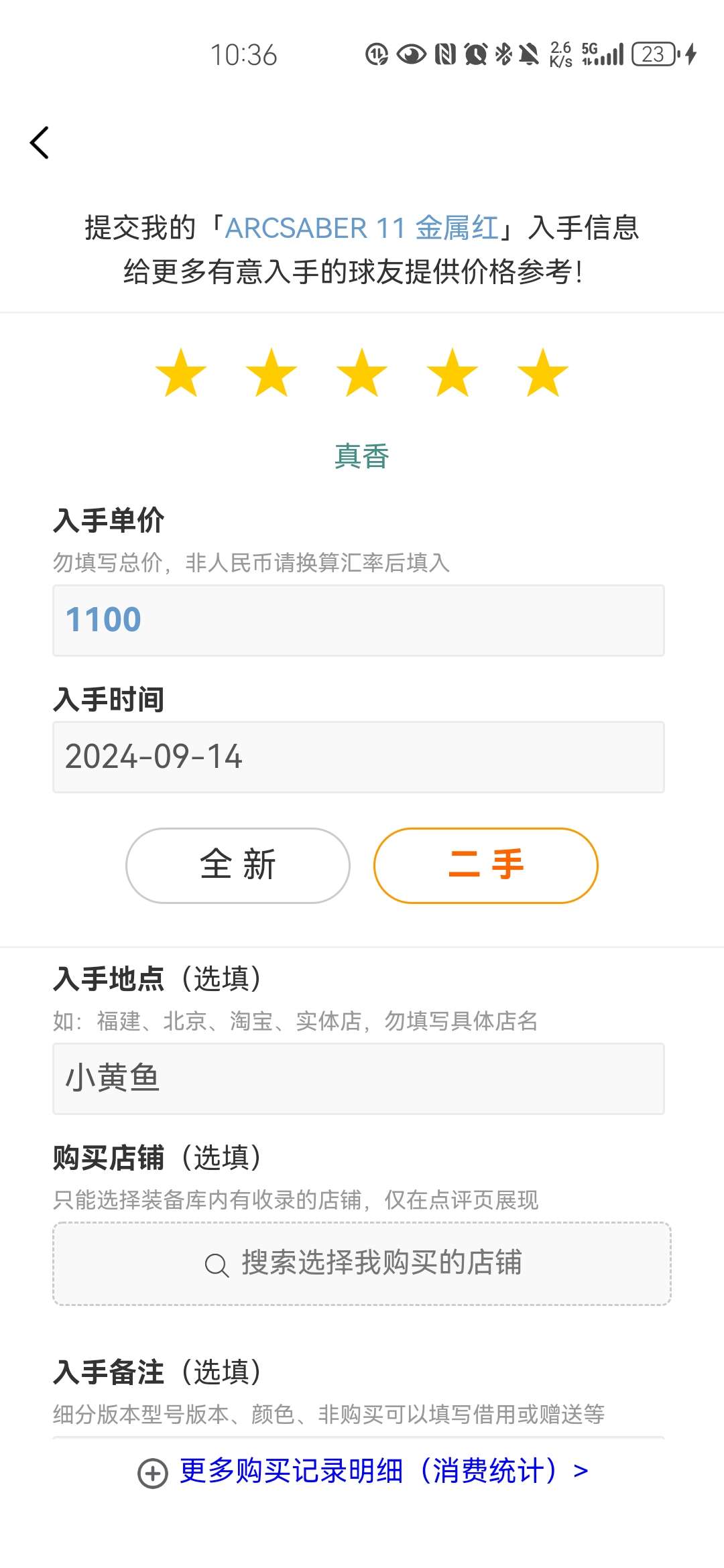Set rating to two stars
Viewport: 724px width, 1568px height.
(271, 373)
